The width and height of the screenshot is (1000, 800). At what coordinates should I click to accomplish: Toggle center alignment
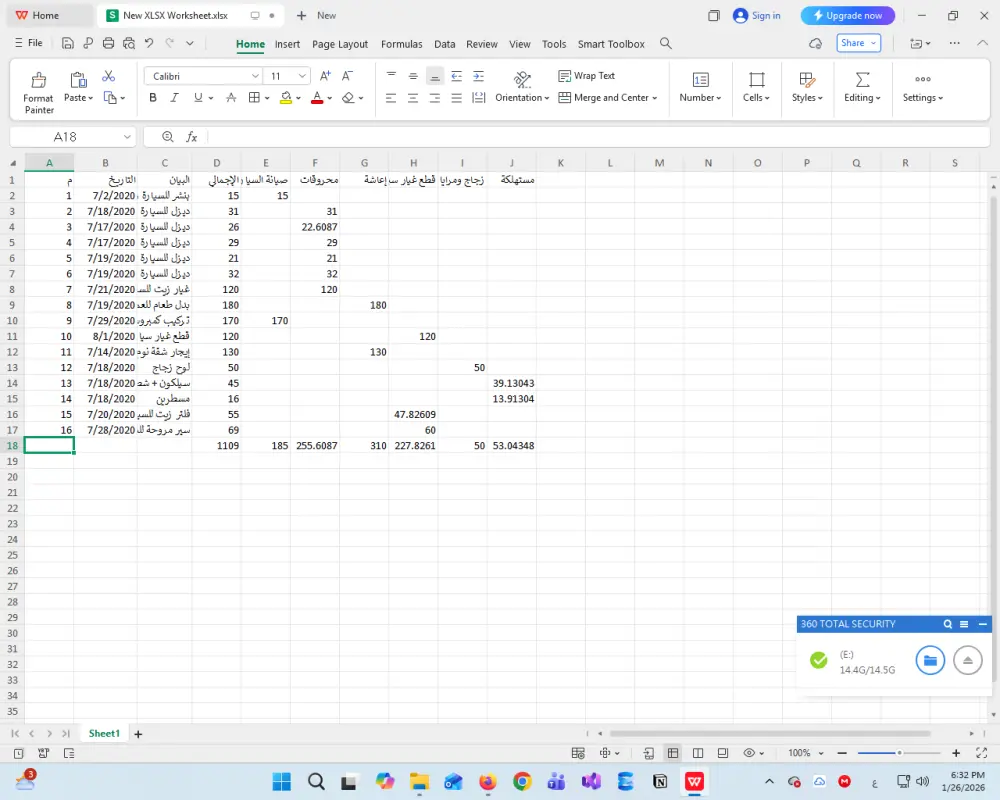click(413, 97)
